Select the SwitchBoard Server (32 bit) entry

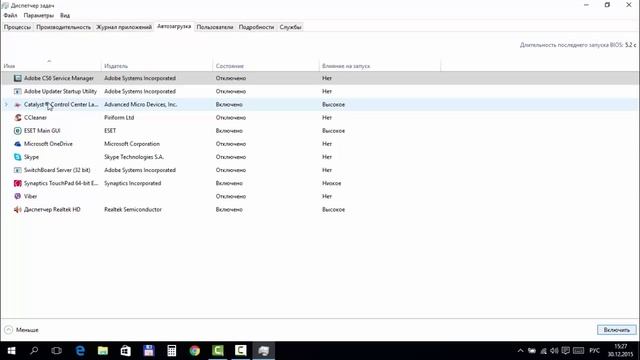tap(57, 170)
